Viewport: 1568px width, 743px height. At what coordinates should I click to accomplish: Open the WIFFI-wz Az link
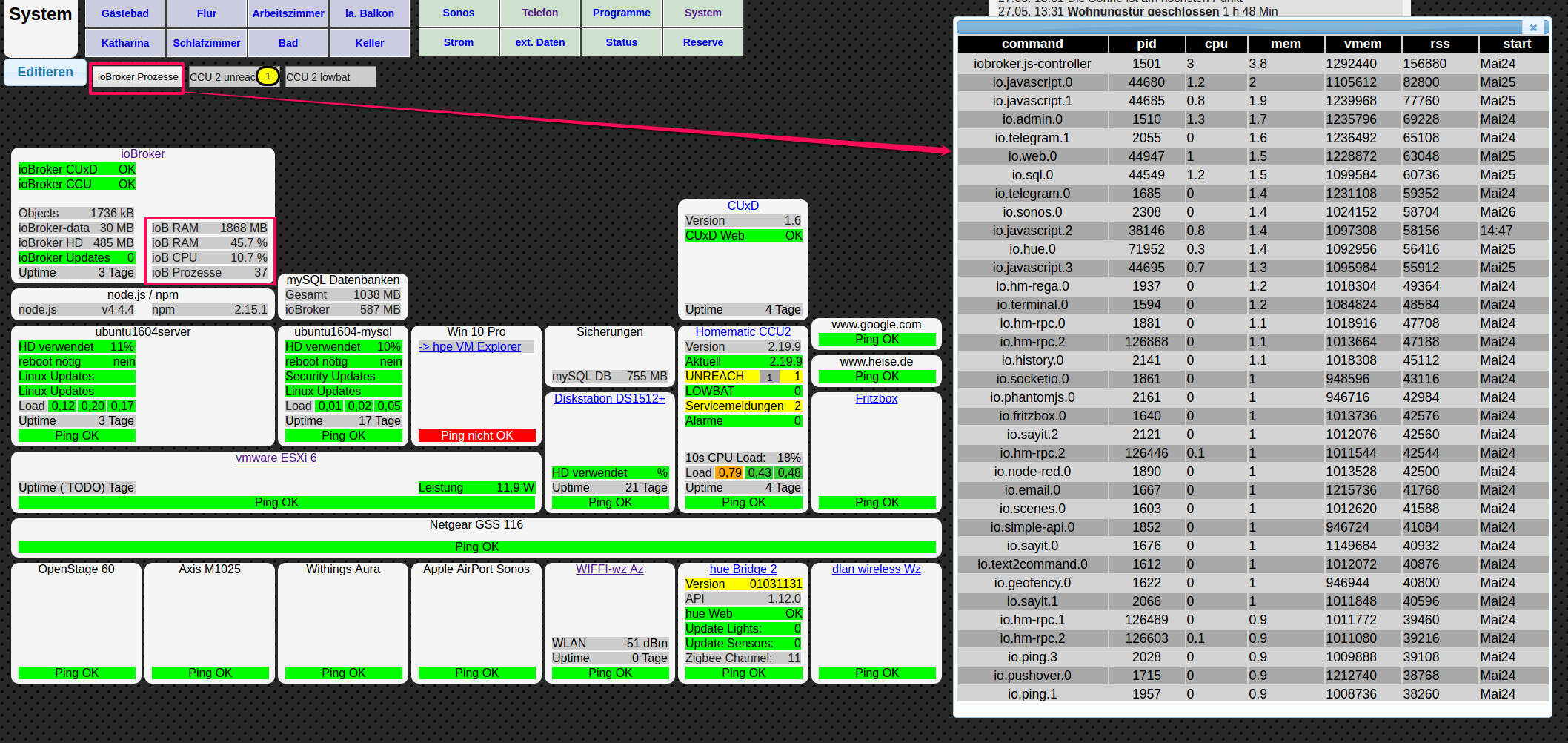(610, 569)
